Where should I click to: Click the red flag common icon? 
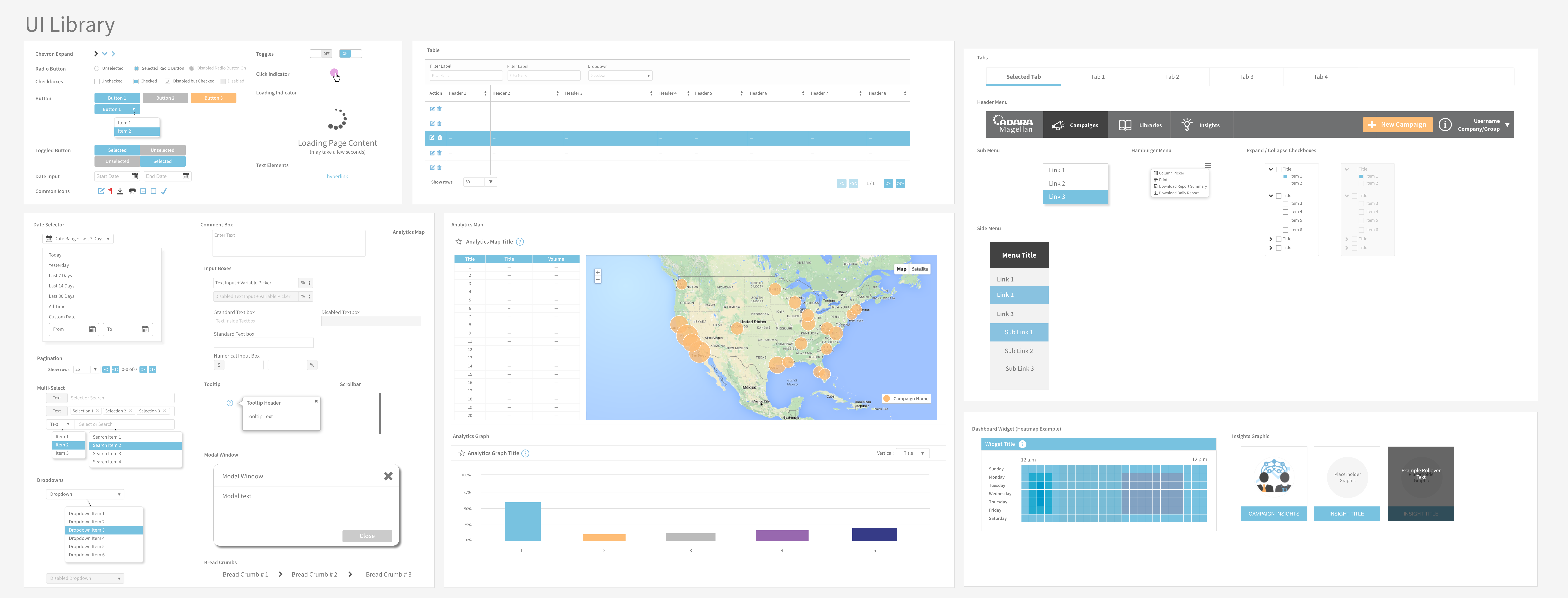click(x=110, y=191)
